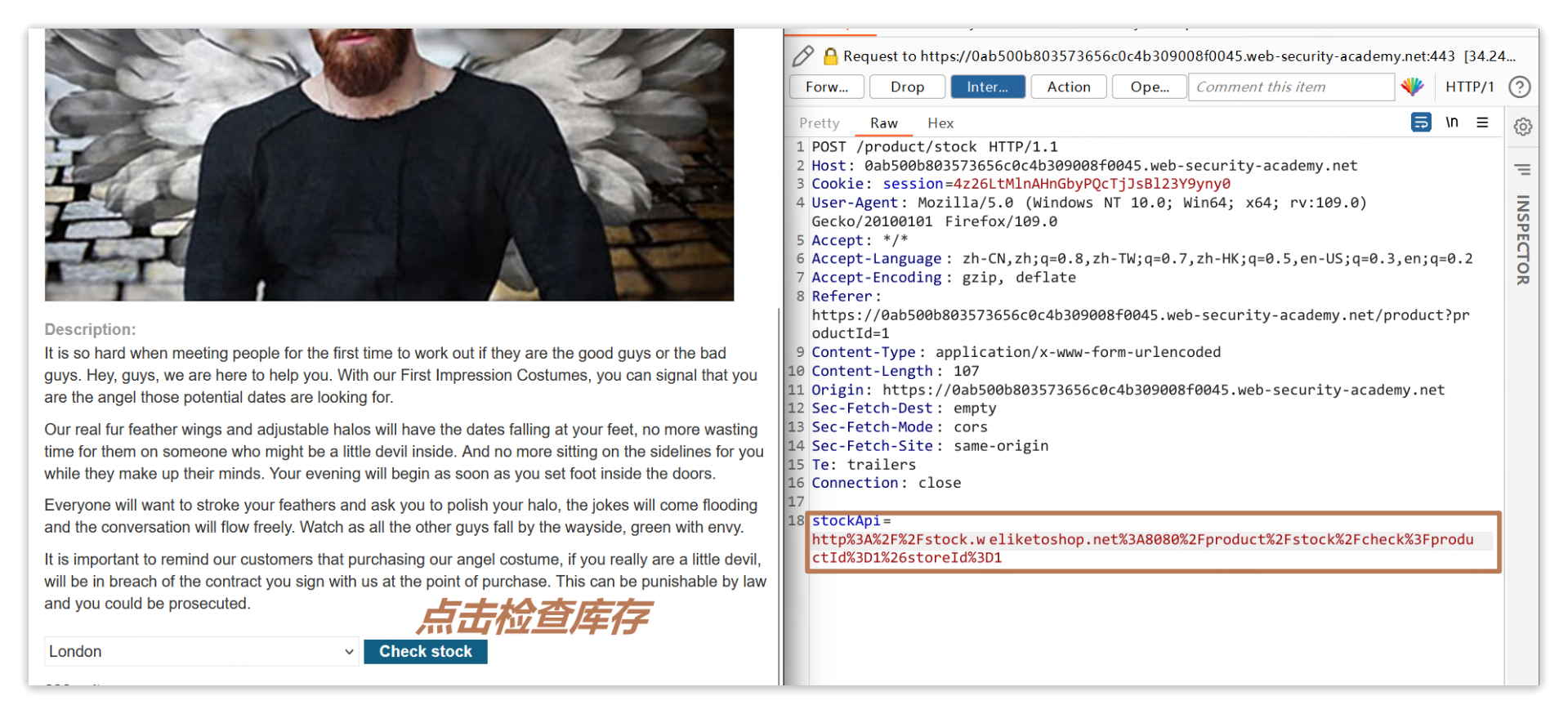Open the multicolor highlight picker
The width and height of the screenshot is (1568, 714).
(x=1412, y=87)
